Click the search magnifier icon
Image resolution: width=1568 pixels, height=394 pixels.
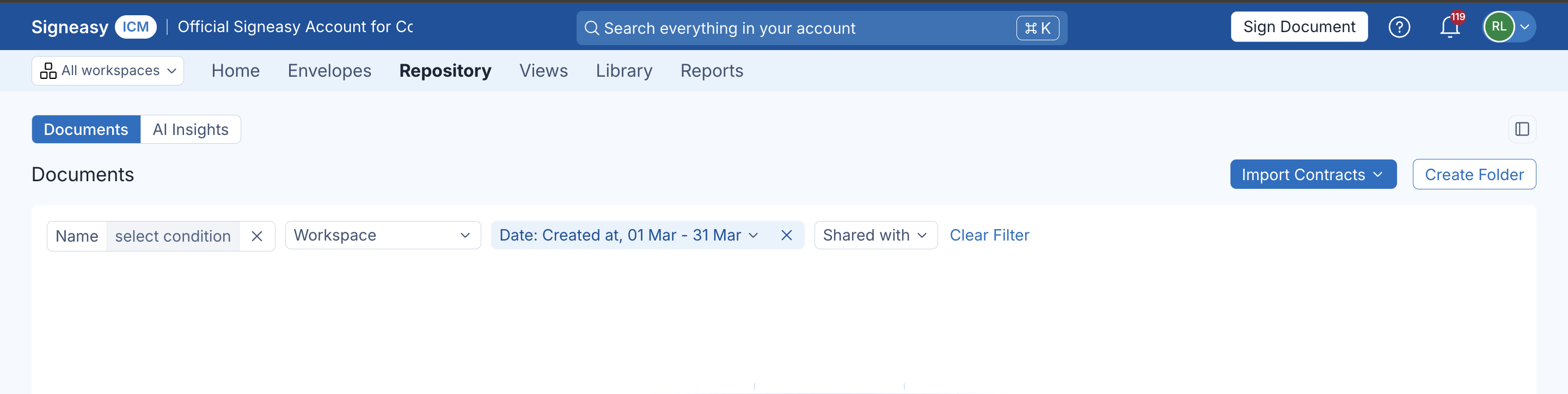(591, 28)
